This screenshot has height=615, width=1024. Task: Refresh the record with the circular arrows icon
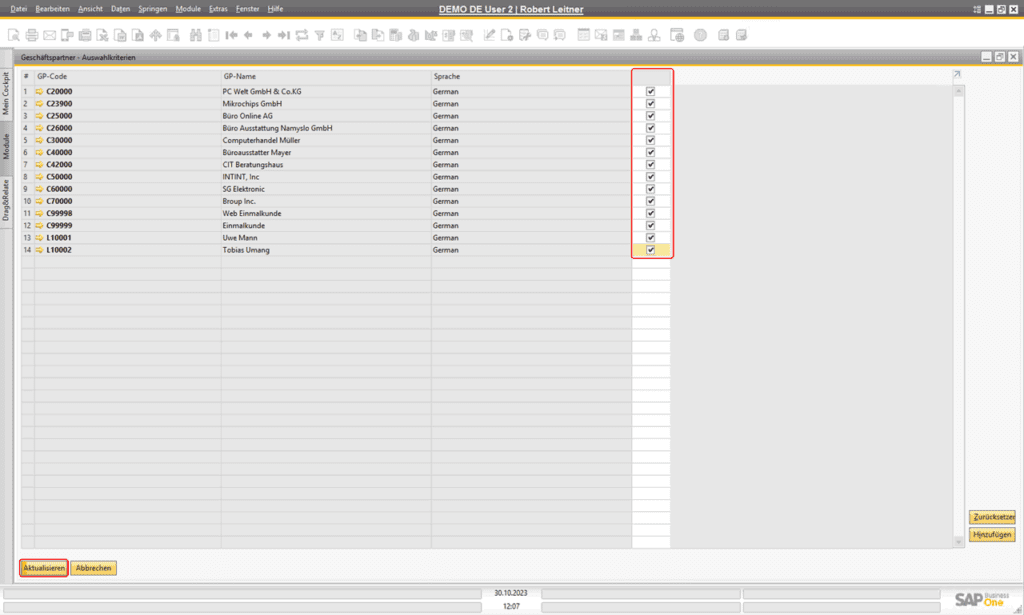pyautogui.click(x=301, y=35)
